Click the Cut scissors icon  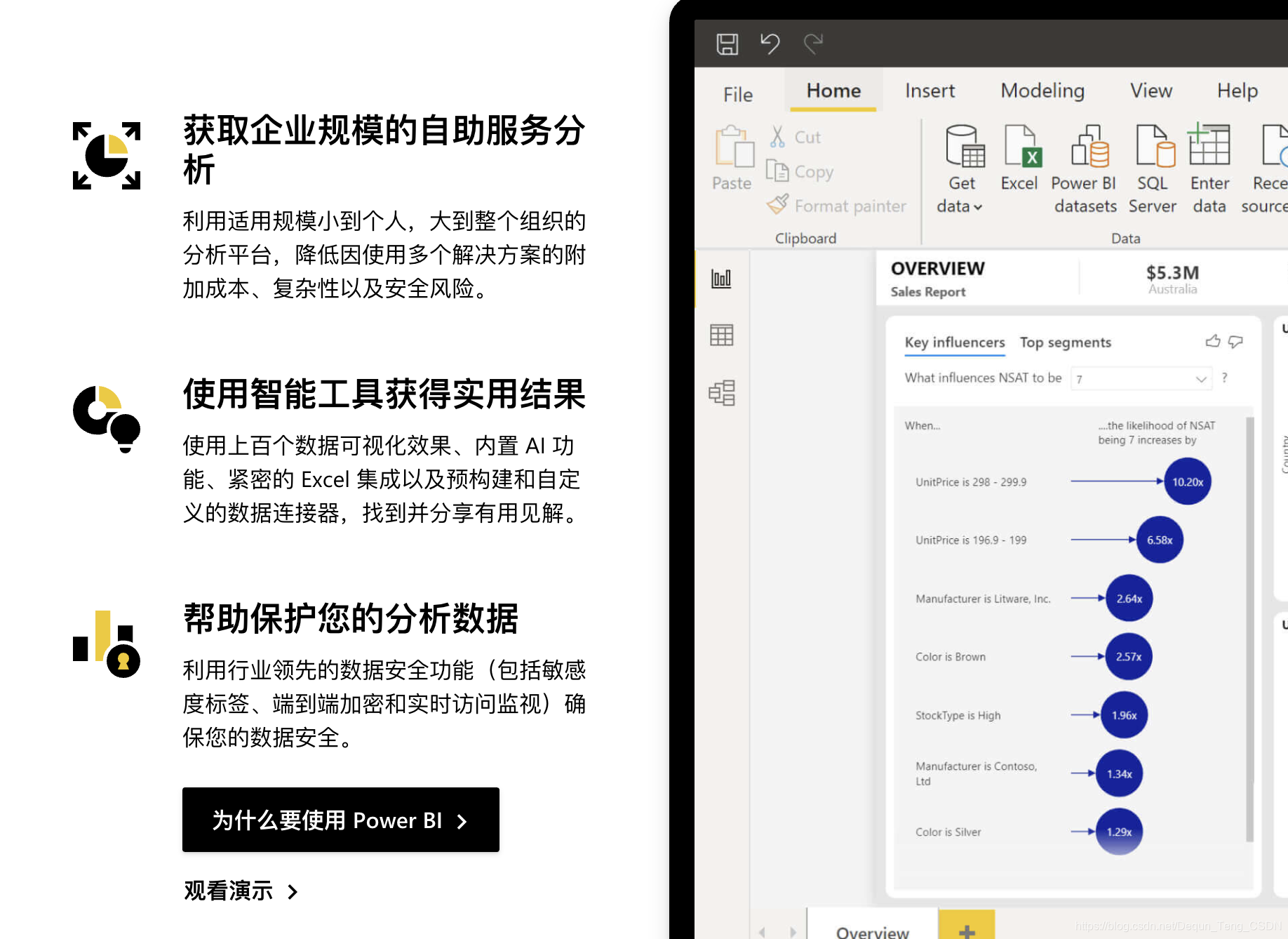click(777, 137)
